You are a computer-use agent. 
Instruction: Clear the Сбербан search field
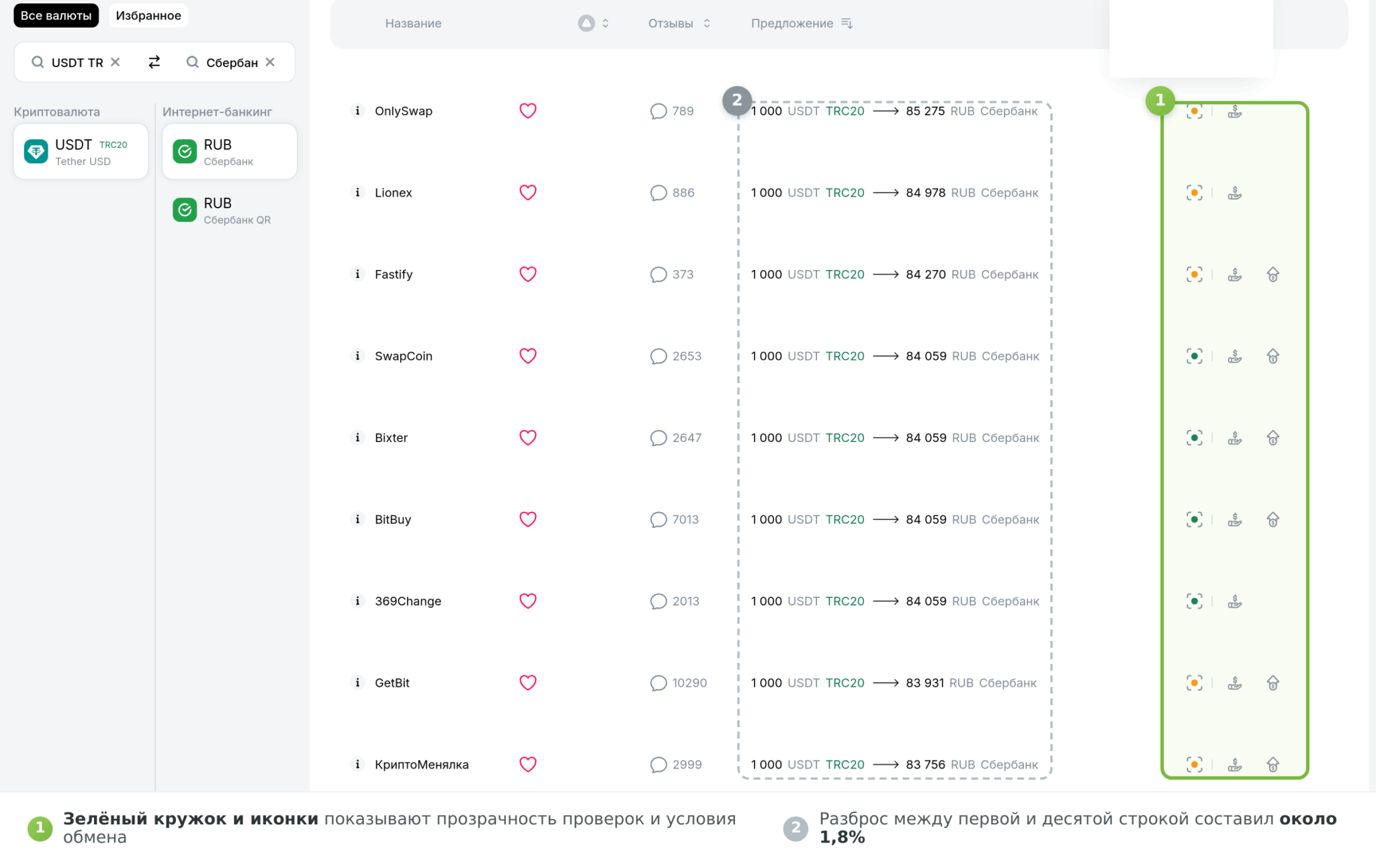coord(270,62)
